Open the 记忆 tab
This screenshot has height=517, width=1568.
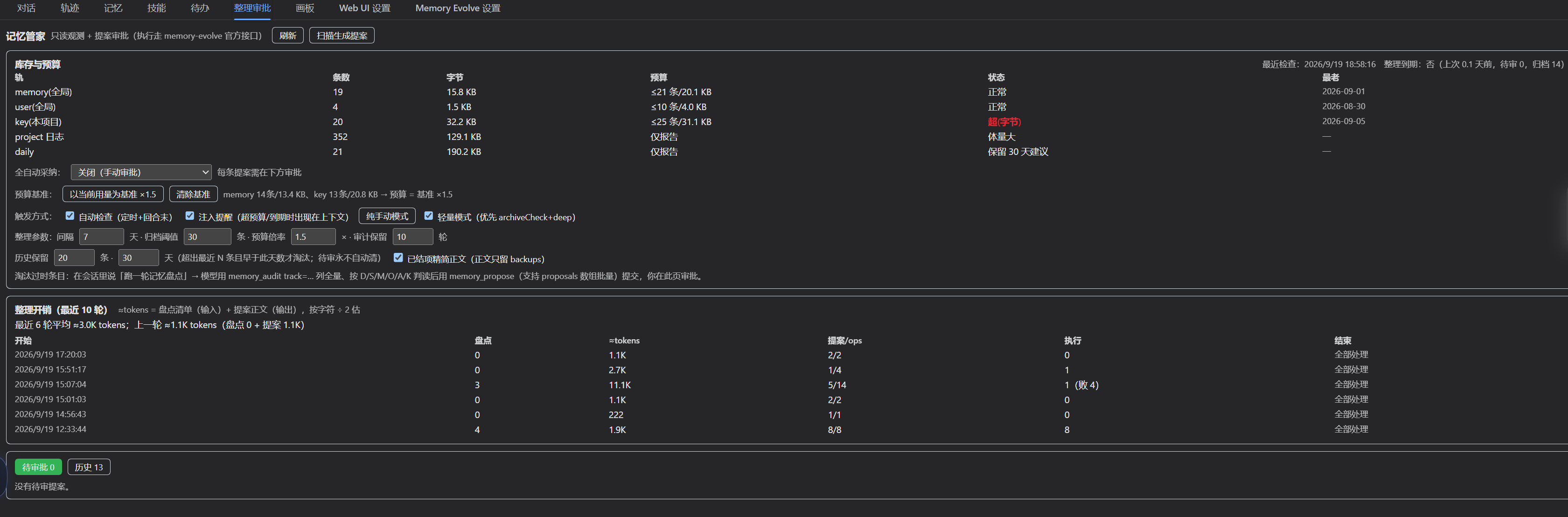[x=113, y=8]
